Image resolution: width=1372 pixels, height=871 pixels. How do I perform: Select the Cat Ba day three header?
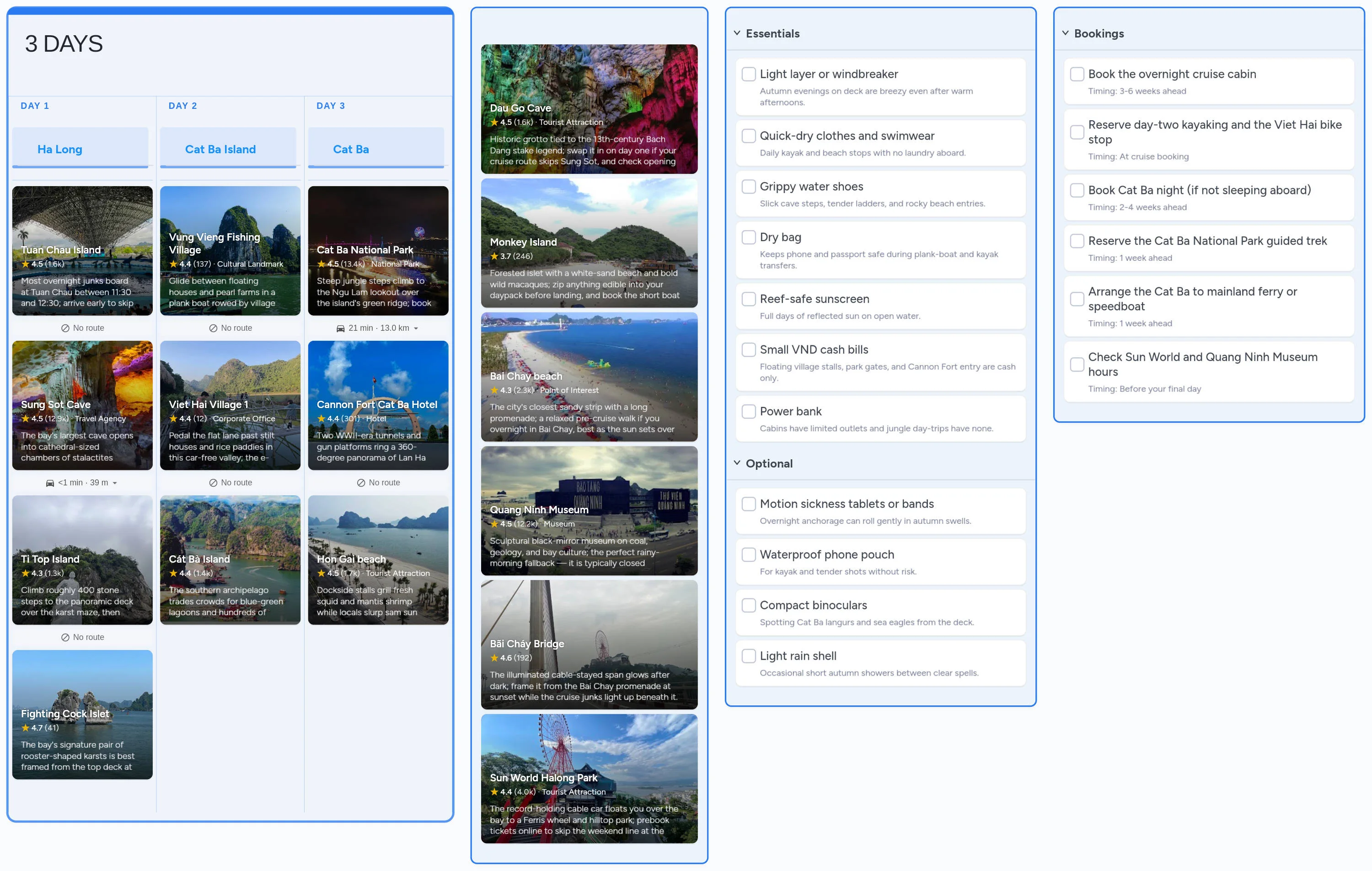(x=376, y=148)
